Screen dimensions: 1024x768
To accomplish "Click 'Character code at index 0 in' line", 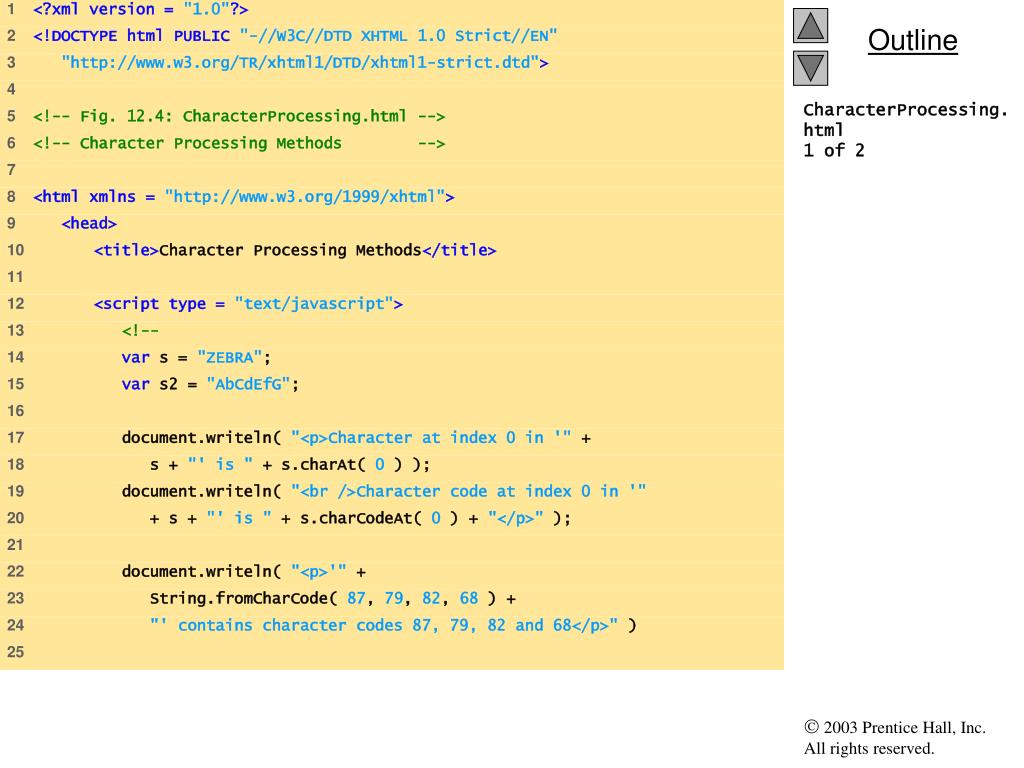I will (x=384, y=491).
